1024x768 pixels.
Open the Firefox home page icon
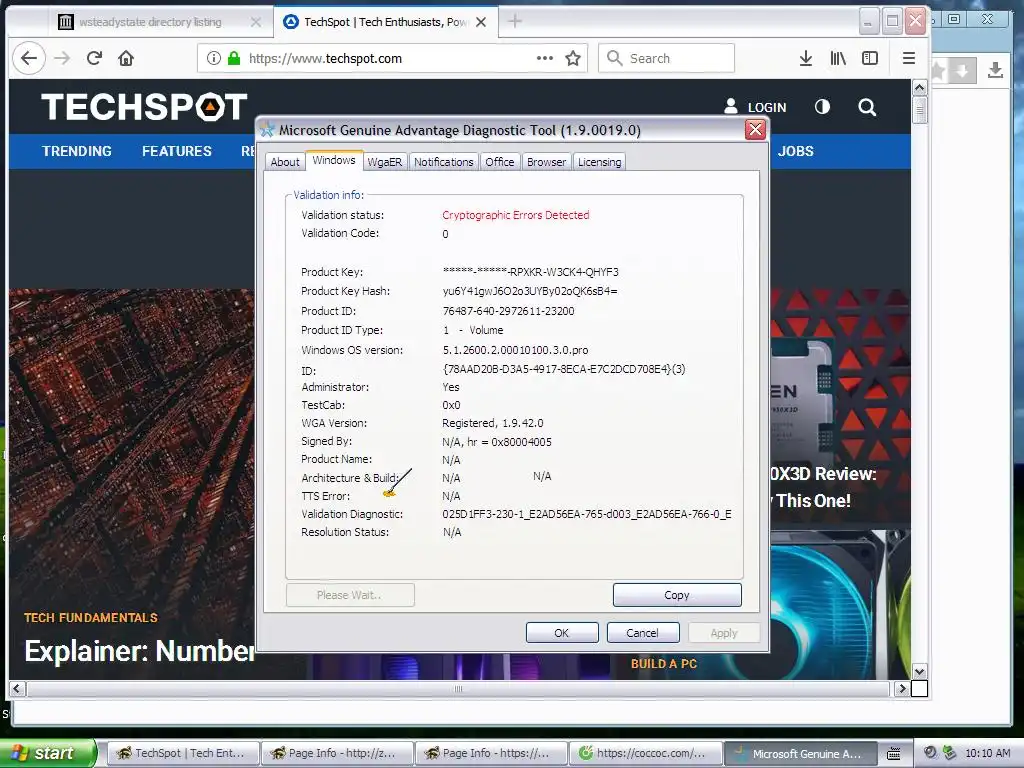coord(126,58)
